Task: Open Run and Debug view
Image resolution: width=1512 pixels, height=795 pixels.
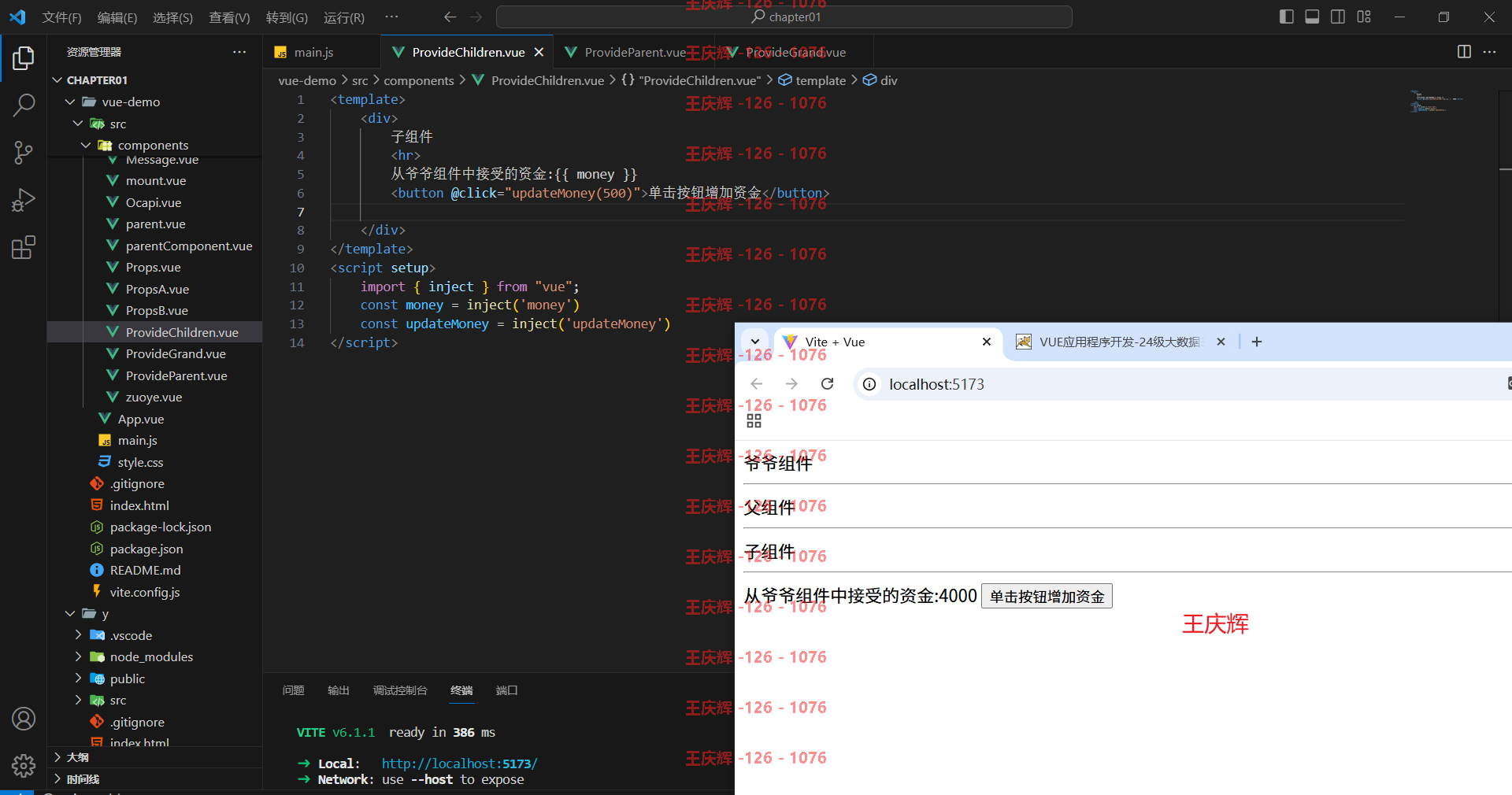Action: click(24, 200)
